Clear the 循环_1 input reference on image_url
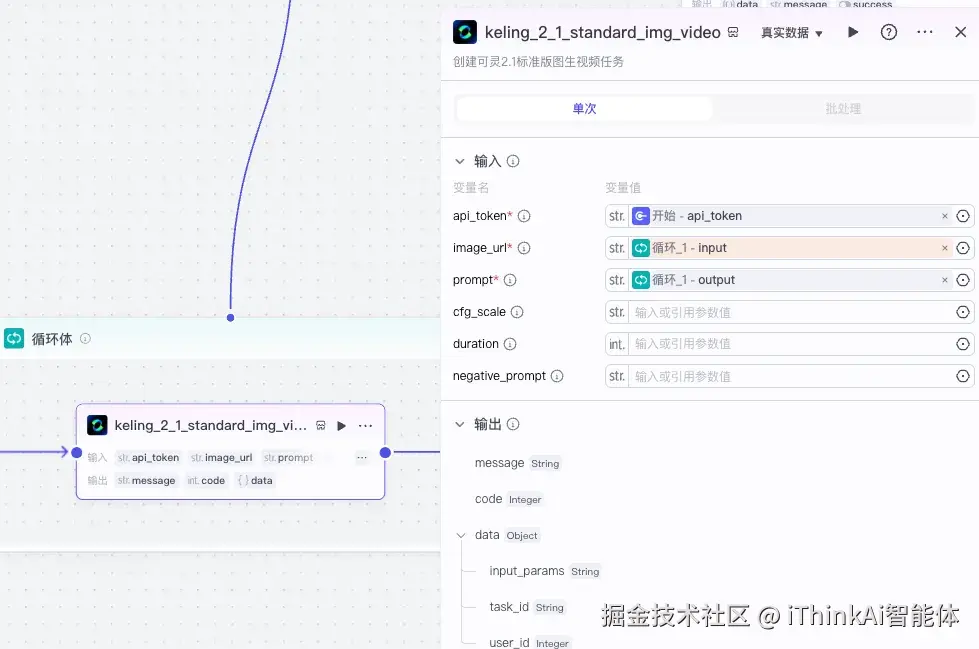The height and width of the screenshot is (649, 979). [943, 248]
